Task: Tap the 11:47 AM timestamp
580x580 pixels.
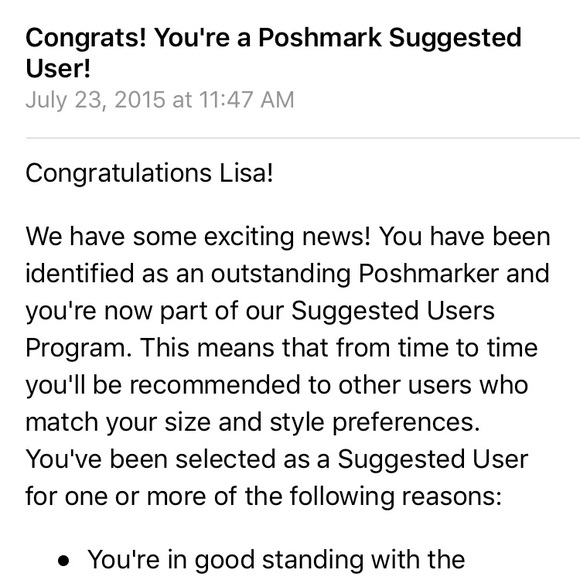Action: pos(247,100)
